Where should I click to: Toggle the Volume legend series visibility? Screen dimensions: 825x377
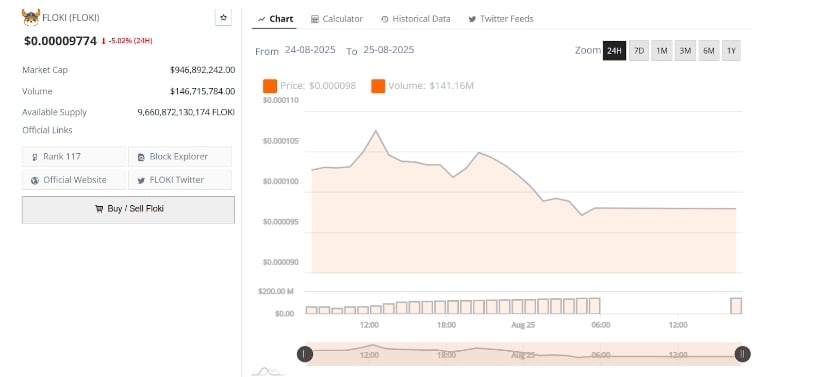422,86
